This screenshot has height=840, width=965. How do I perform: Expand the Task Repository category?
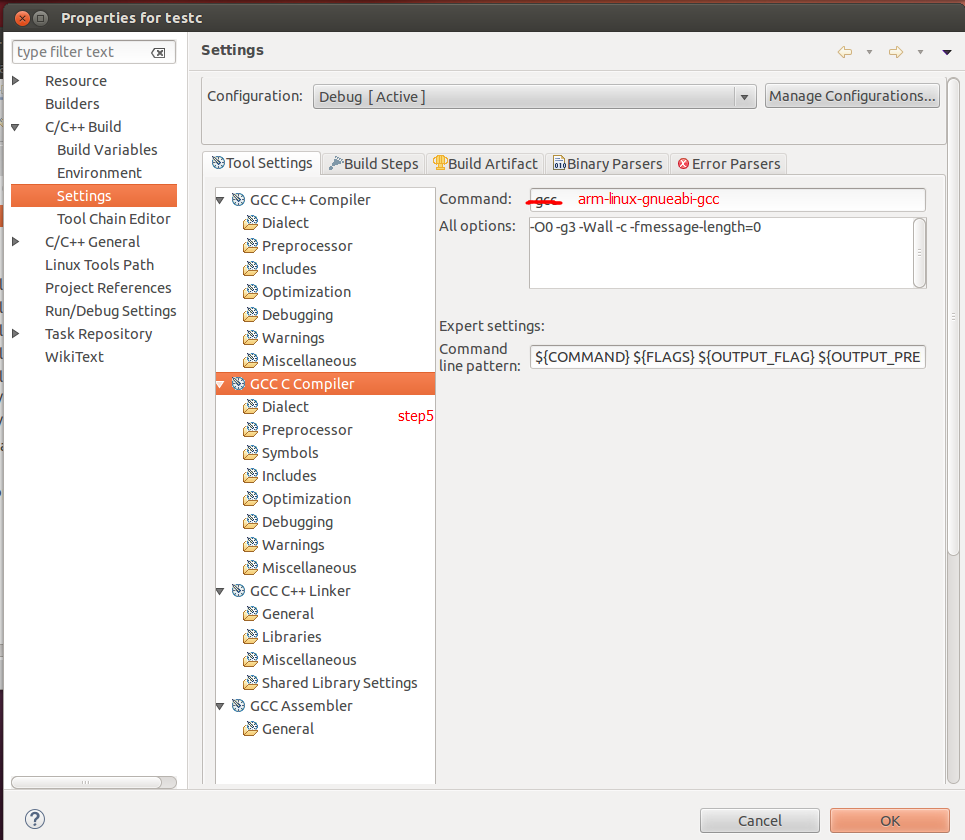[x=16, y=334]
